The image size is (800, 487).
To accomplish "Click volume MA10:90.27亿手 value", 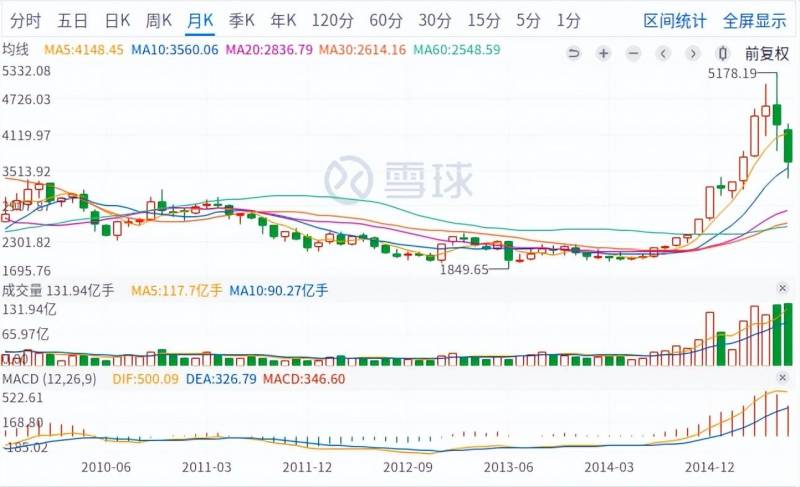I will point(279,291).
